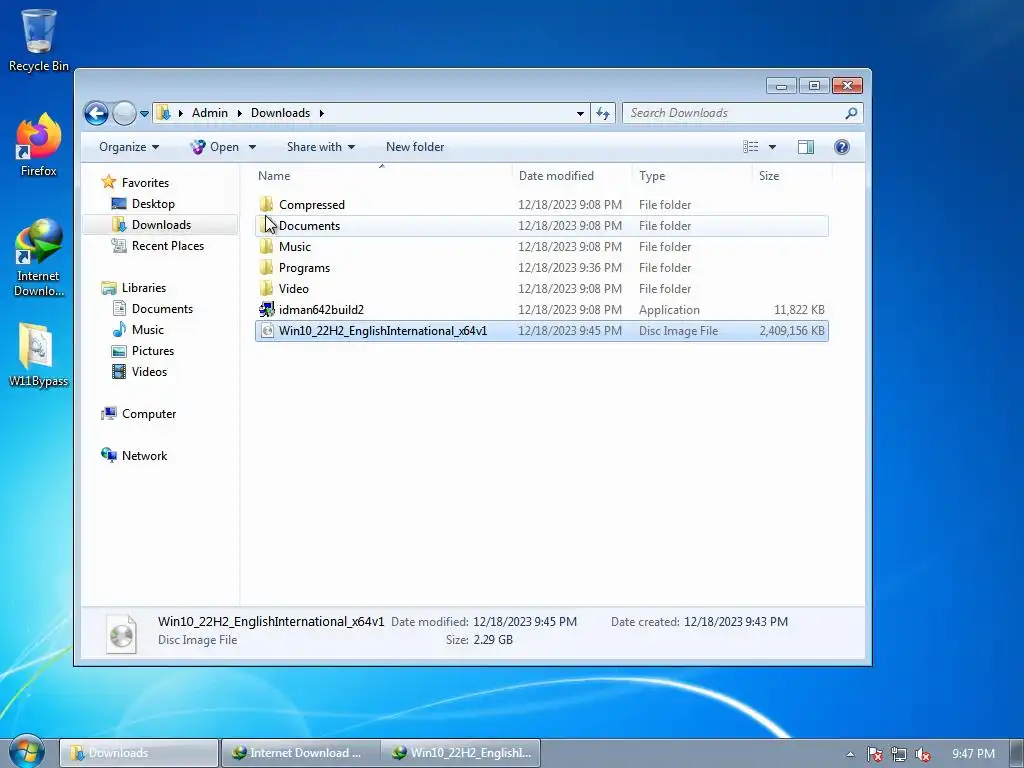
Task: Select Downloads in the address breadcrumb
Action: (280, 113)
